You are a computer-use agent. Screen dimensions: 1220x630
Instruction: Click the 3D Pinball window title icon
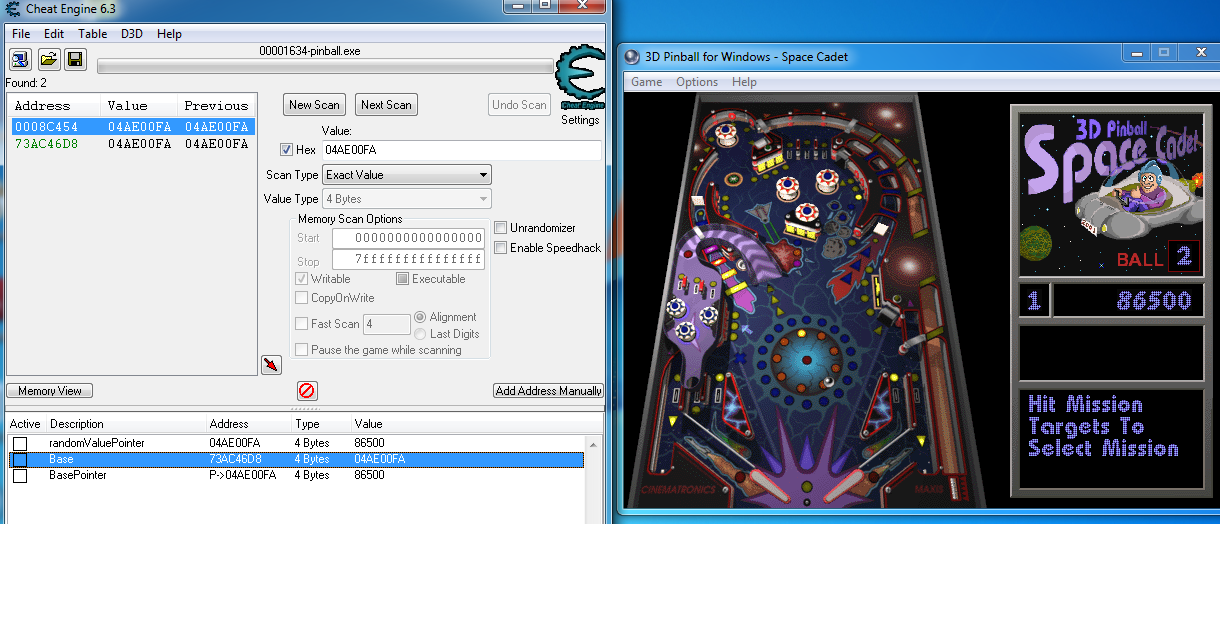pyautogui.click(x=630, y=57)
